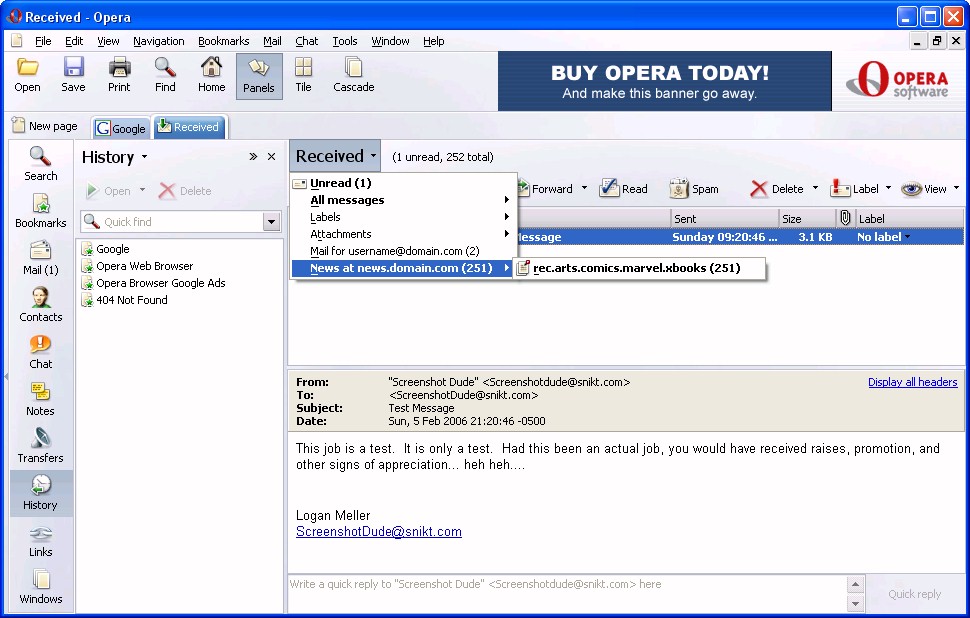Viewport: 970px width, 618px height.
Task: Open the Chat panel icon
Action: click(x=40, y=352)
